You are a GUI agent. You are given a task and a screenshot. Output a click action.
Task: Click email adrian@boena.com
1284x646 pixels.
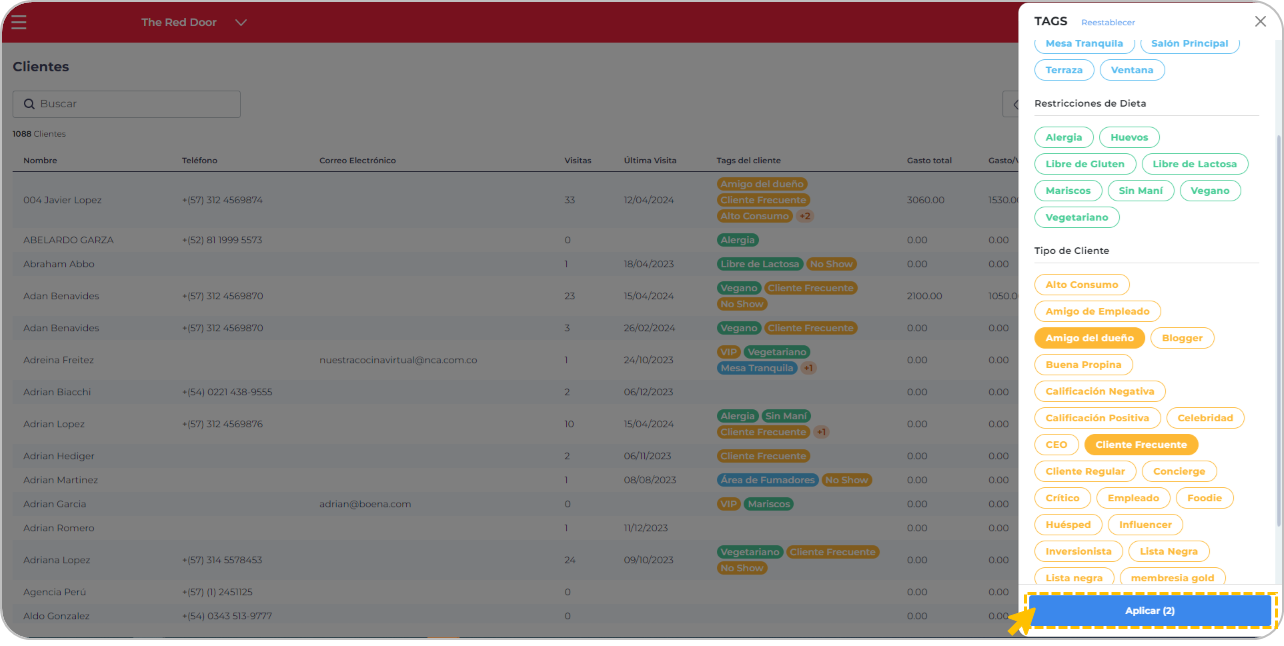[365, 504]
